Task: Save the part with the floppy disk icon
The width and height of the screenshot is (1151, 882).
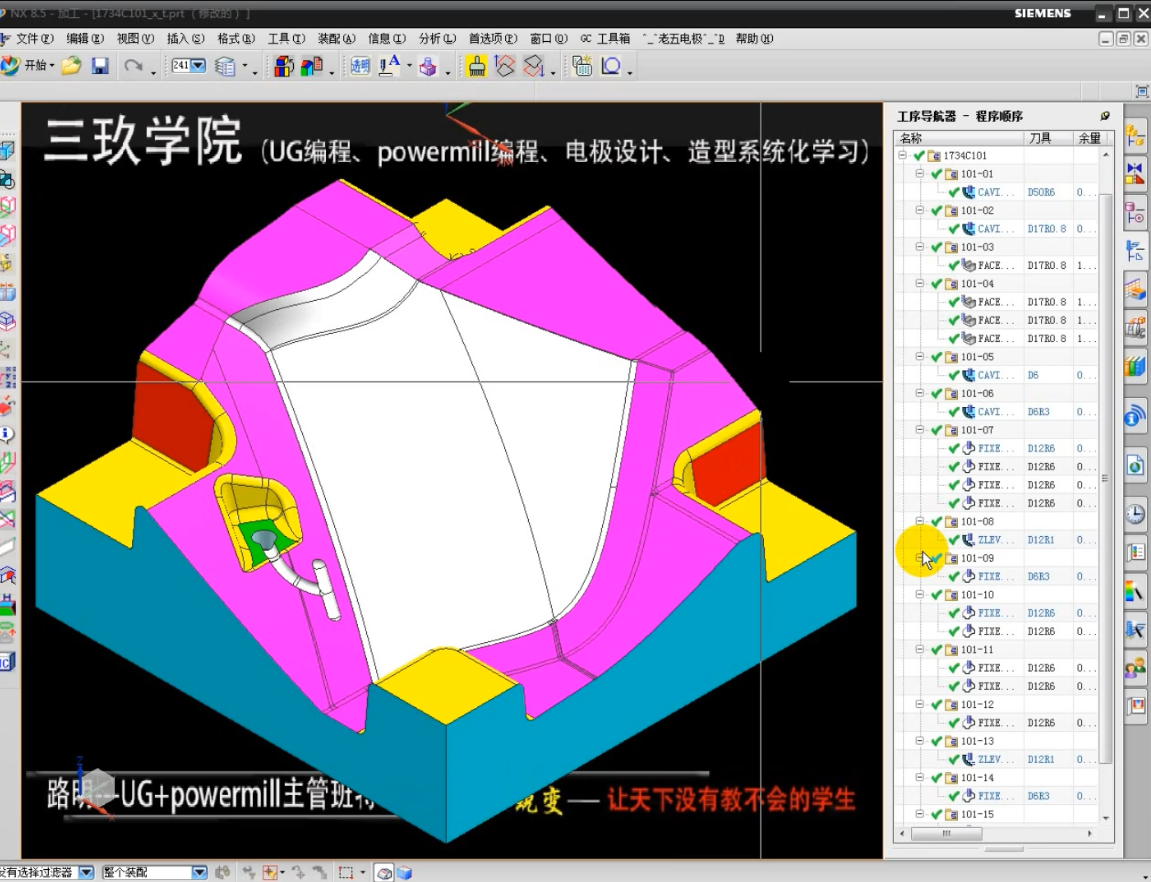Action: coord(100,66)
